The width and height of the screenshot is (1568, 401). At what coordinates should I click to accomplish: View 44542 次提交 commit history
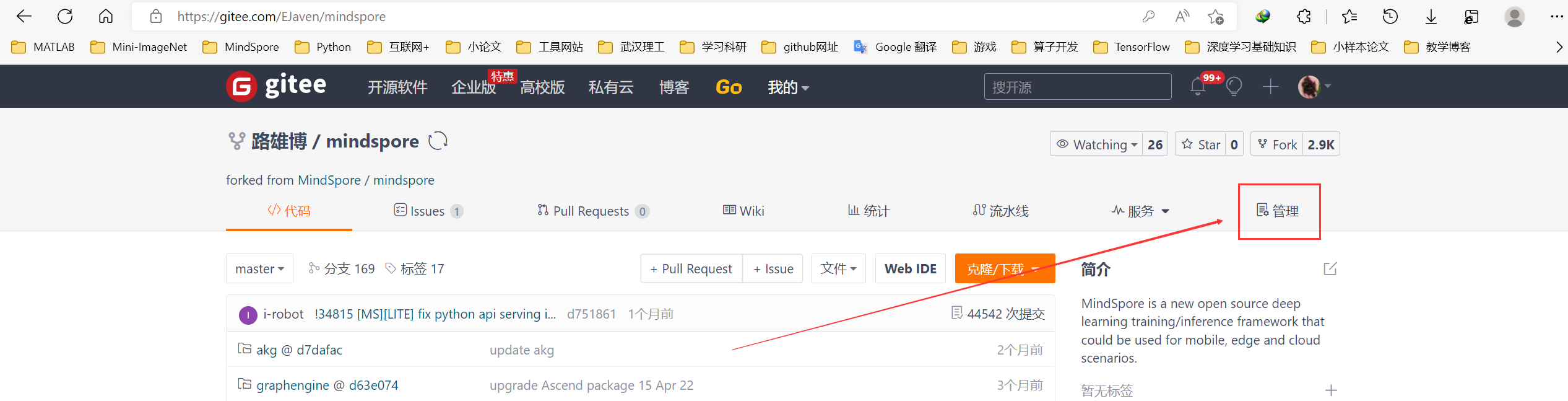[x=998, y=314]
